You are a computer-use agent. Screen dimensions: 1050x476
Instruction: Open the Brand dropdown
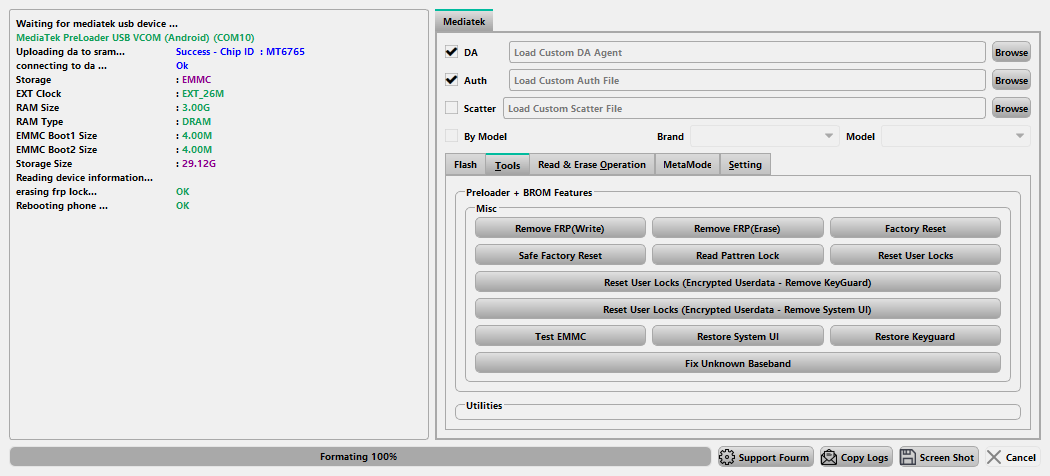(765, 136)
